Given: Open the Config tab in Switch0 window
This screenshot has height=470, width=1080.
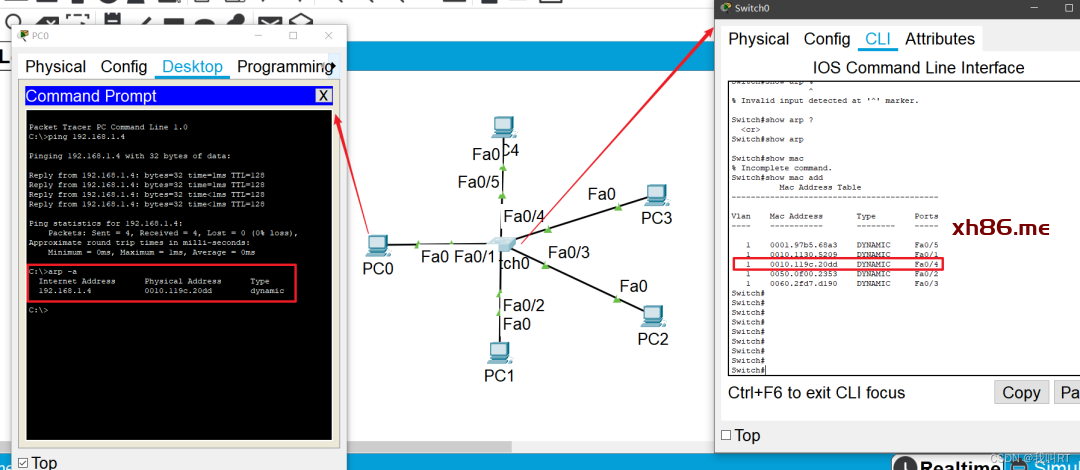Looking at the screenshot, I should point(826,39).
